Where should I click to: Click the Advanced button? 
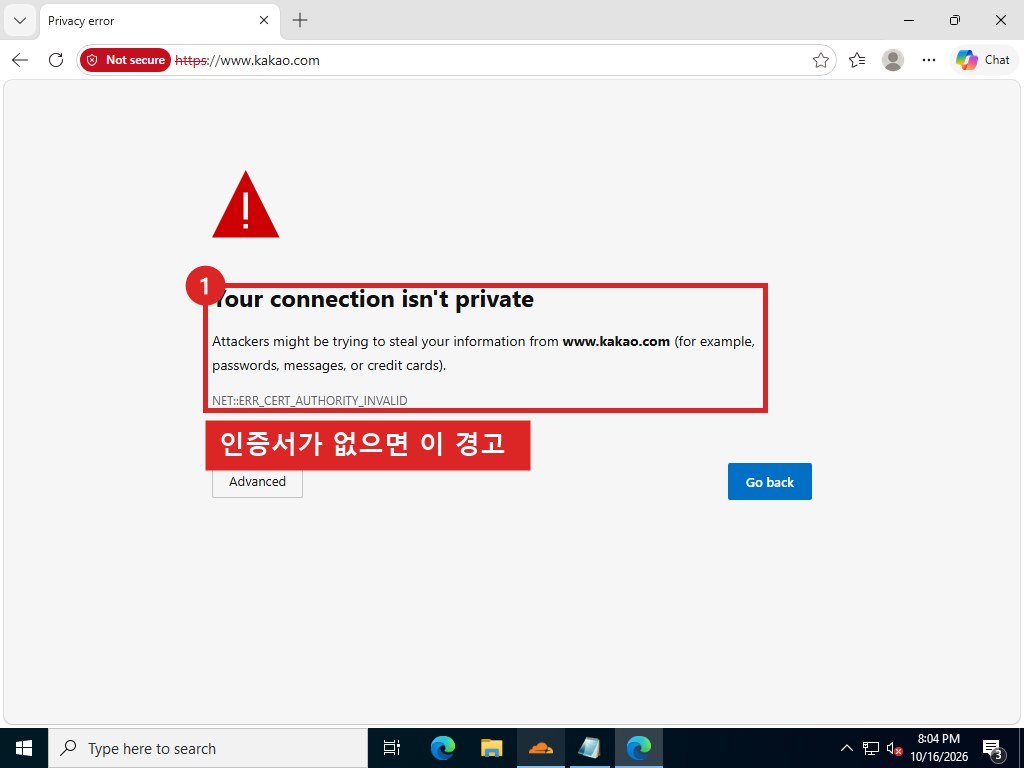tap(257, 481)
